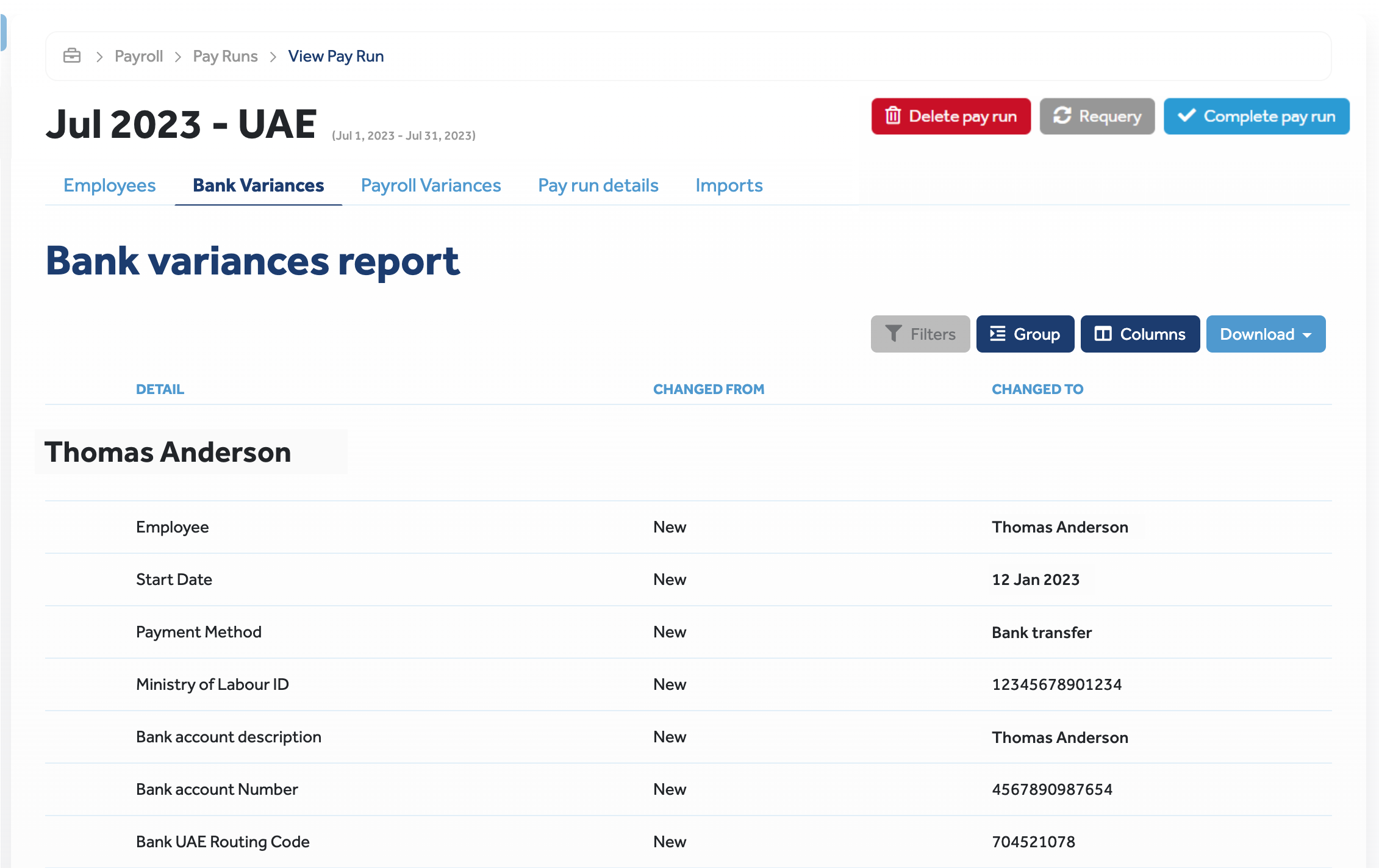1379x868 pixels.
Task: Go to the Pay run details tab
Action: (x=598, y=185)
